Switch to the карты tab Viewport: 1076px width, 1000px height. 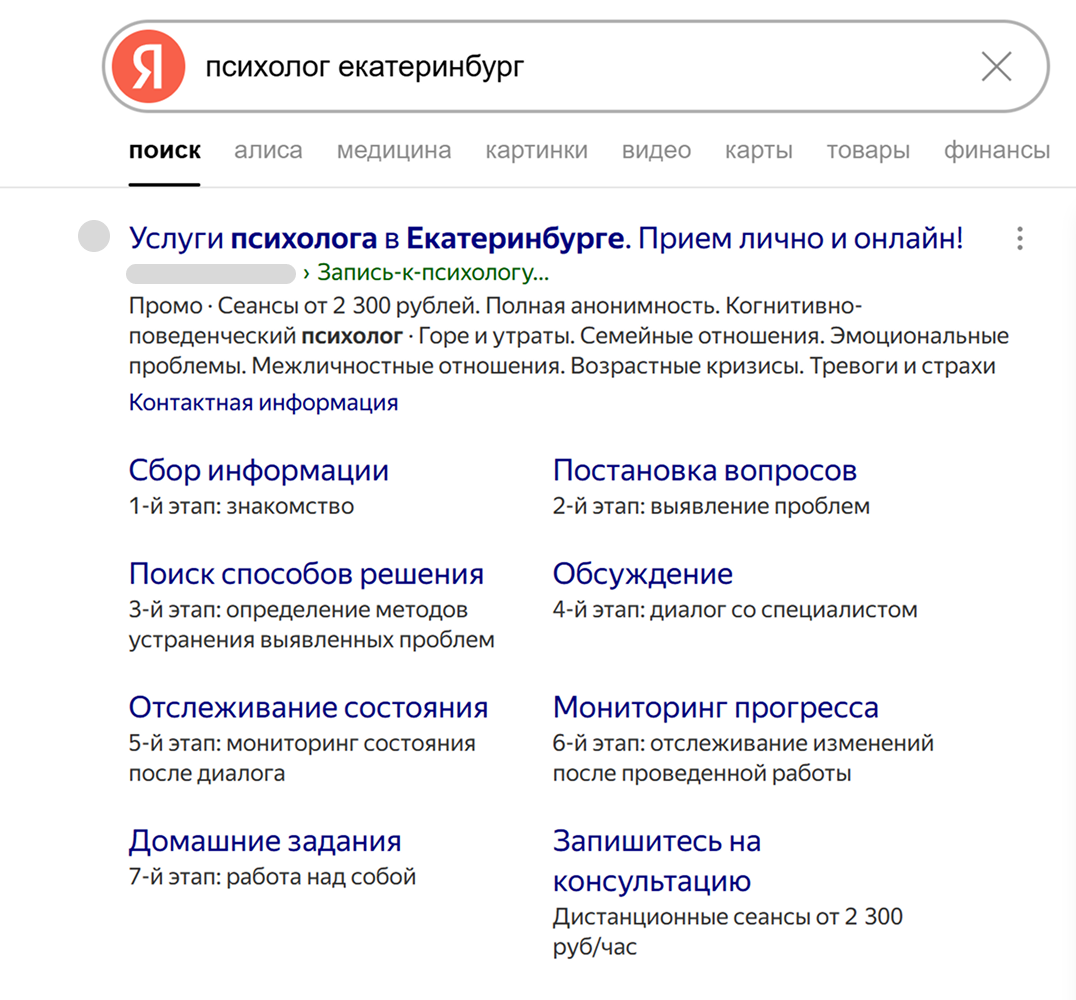[x=758, y=150]
